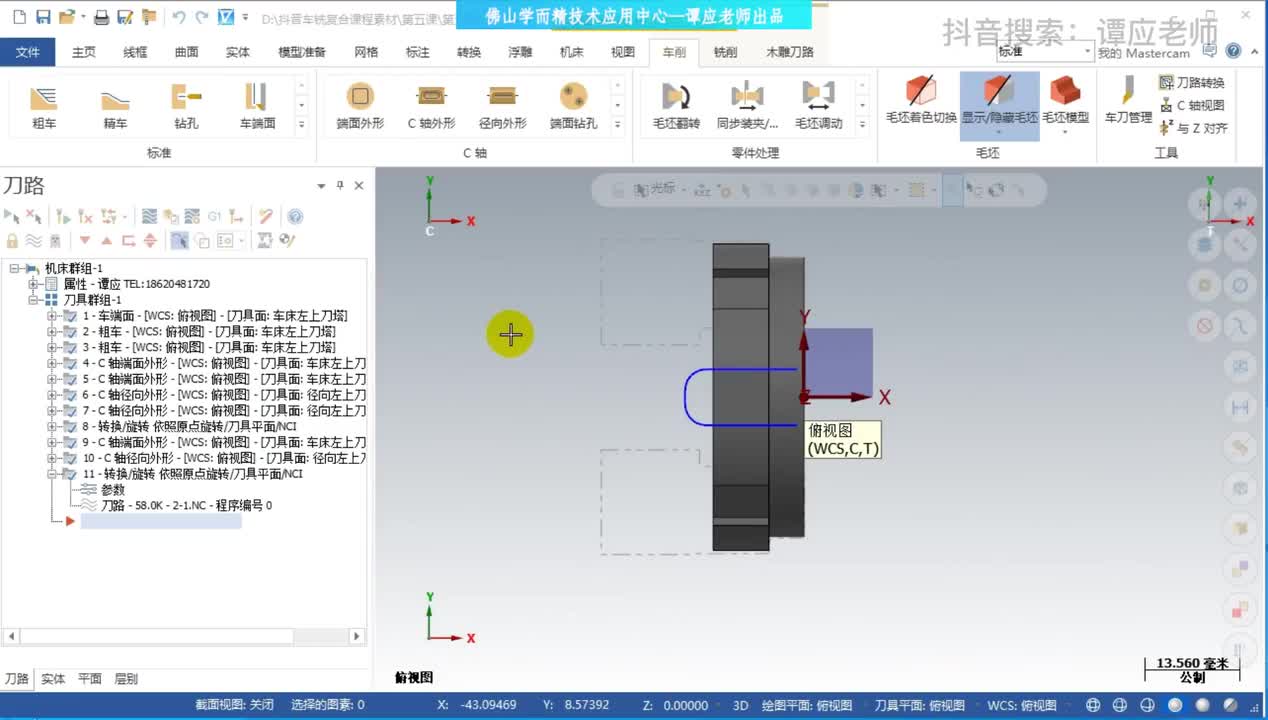Collapse the 机床群组-1 tree node
Screen dimensions: 1268x720
pyautogui.click(x=15, y=268)
